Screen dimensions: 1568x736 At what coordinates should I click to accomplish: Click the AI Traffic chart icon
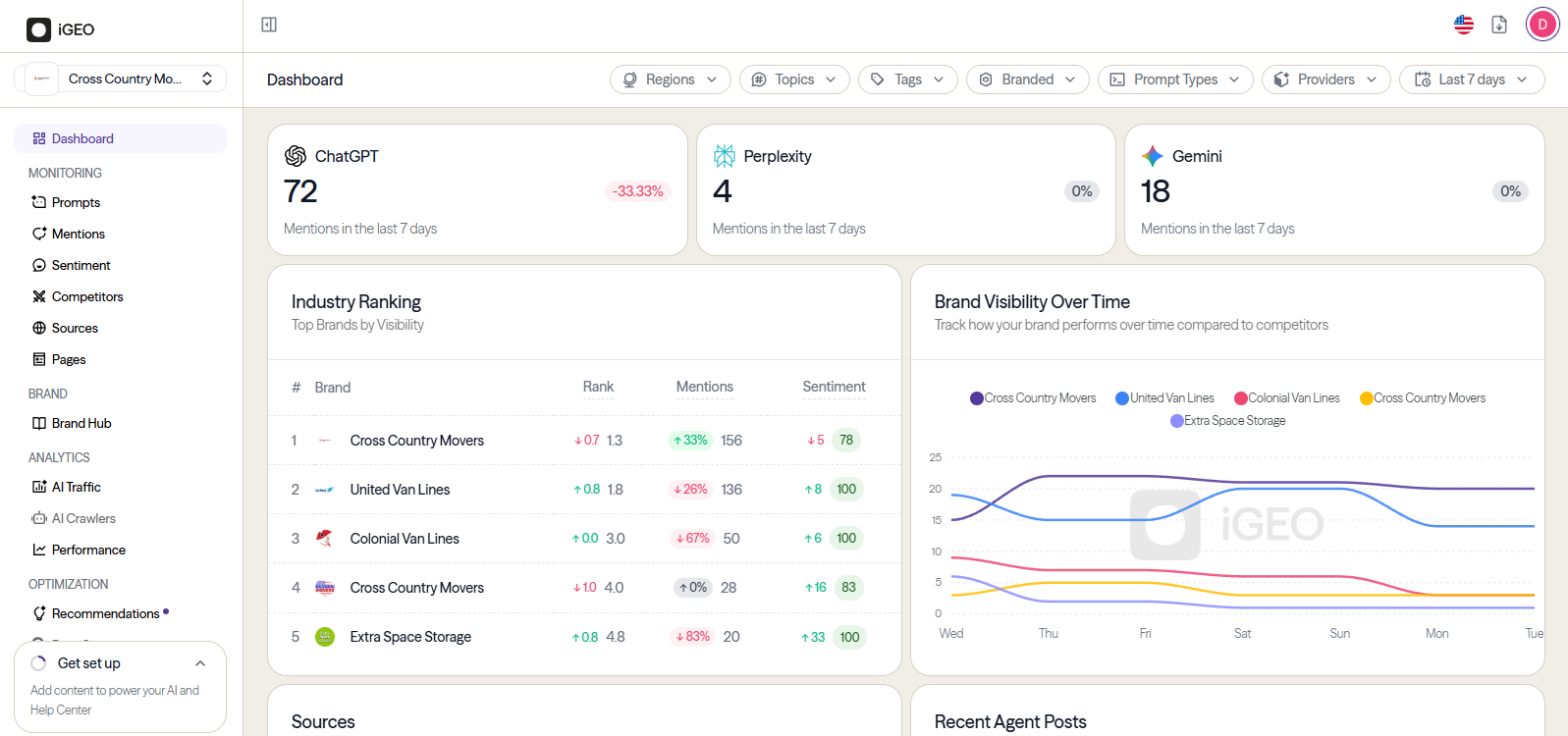point(39,487)
